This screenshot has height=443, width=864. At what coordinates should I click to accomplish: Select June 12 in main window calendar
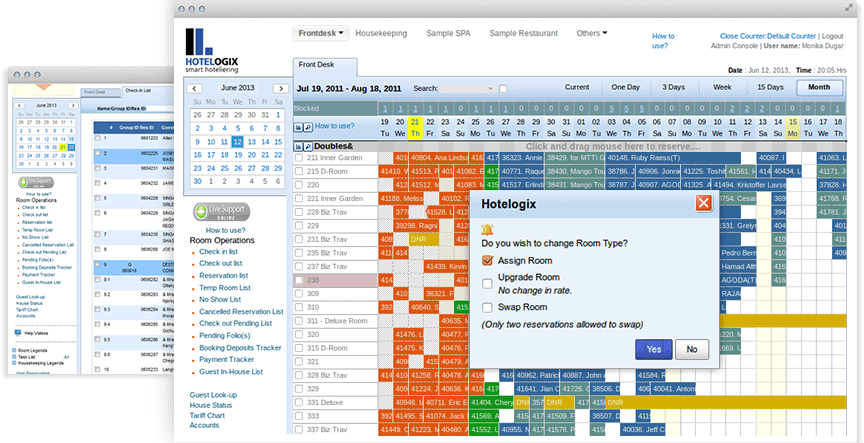click(237, 142)
